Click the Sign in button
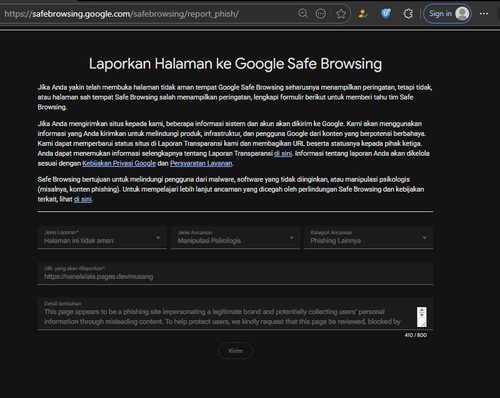The image size is (500, 398). pos(447,14)
